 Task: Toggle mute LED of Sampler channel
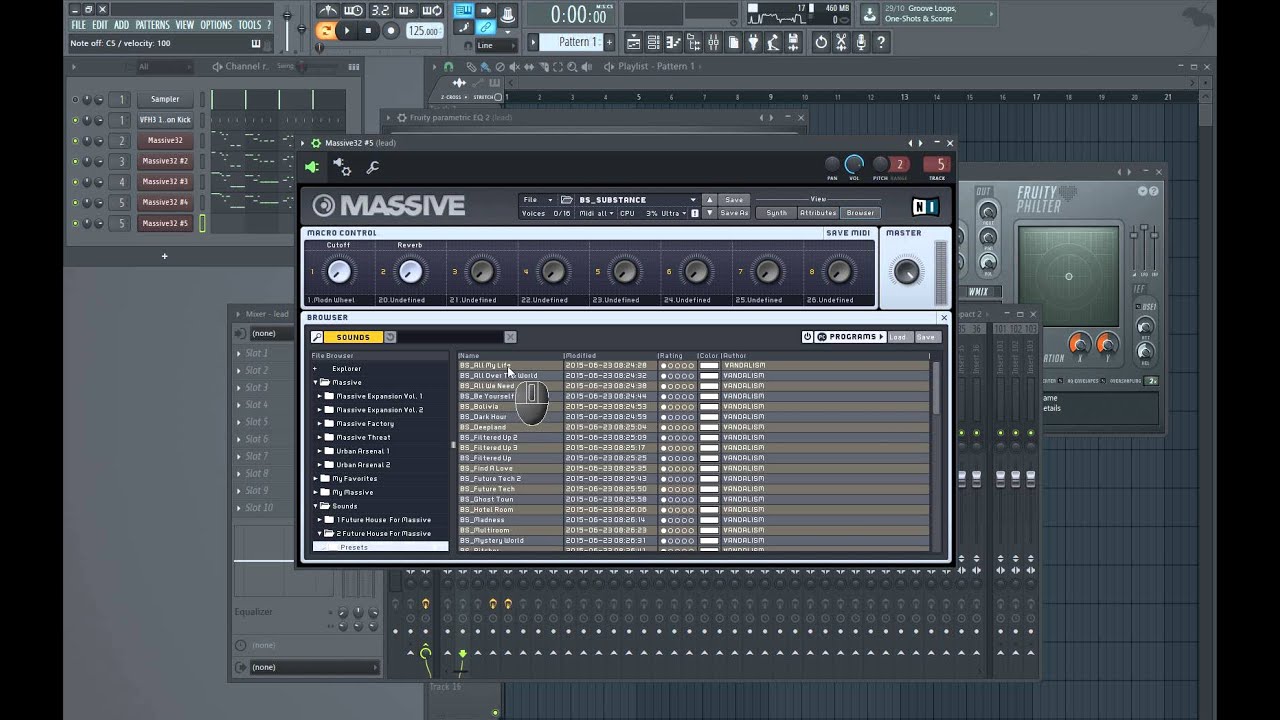(x=75, y=99)
